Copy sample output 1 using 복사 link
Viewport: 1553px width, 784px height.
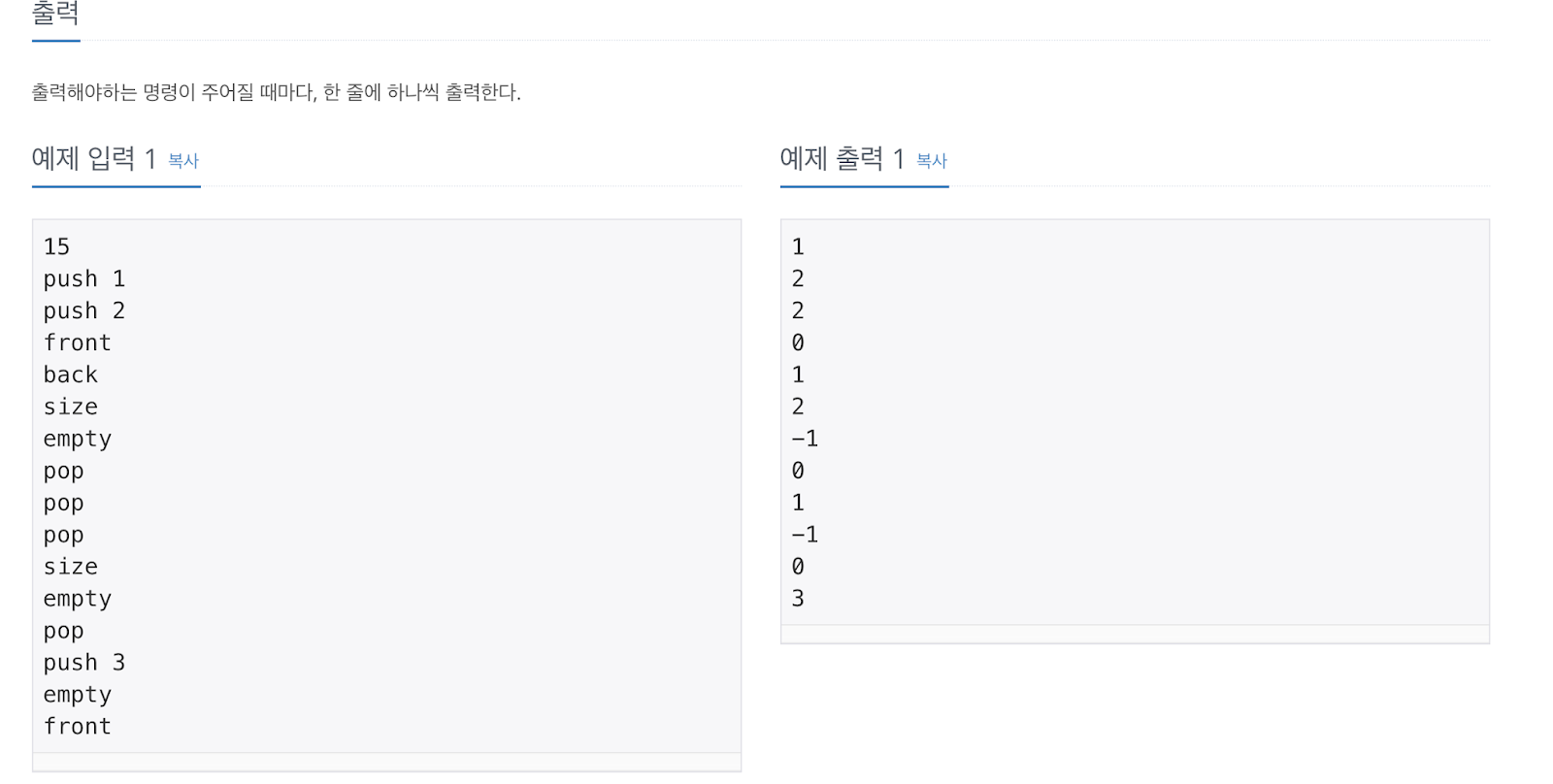932,161
